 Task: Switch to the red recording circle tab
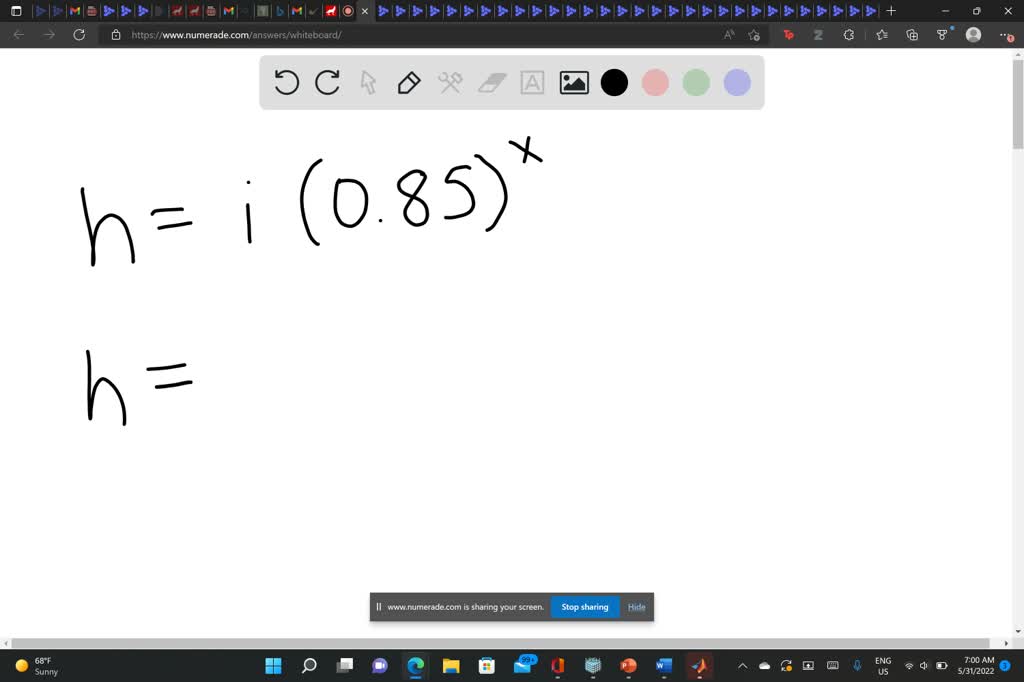(x=348, y=11)
